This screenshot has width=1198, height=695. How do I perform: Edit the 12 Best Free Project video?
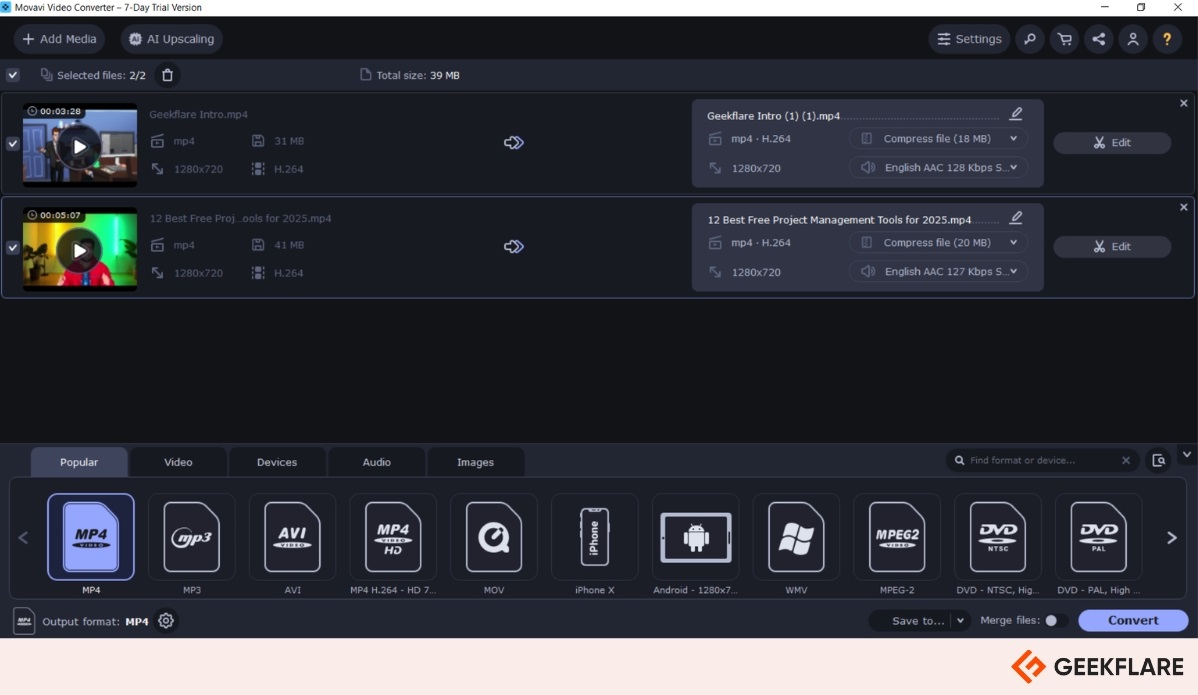1112,247
